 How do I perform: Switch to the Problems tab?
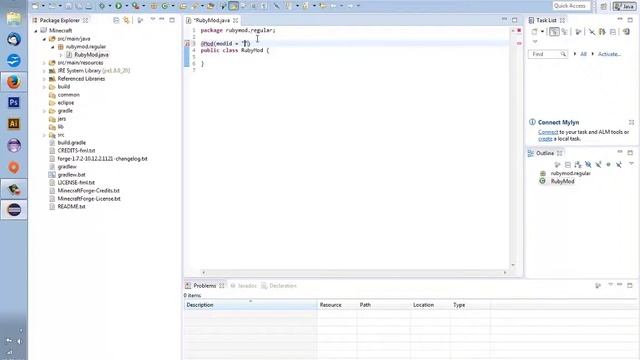tap(204, 286)
